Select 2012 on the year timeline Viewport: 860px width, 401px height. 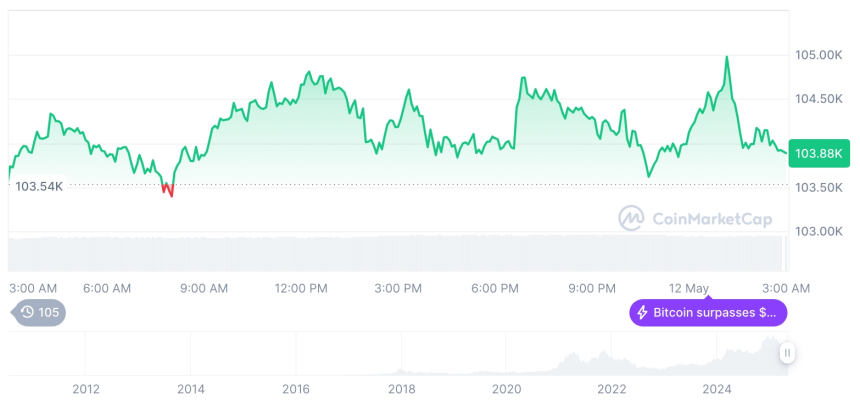pyautogui.click(x=86, y=389)
